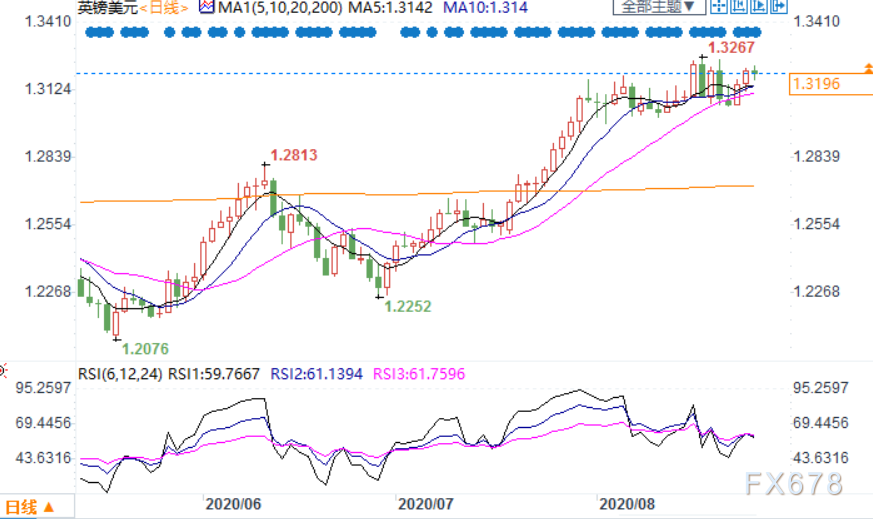
Task: Click the crosshair cursor tool icon
Action: [719, 7]
